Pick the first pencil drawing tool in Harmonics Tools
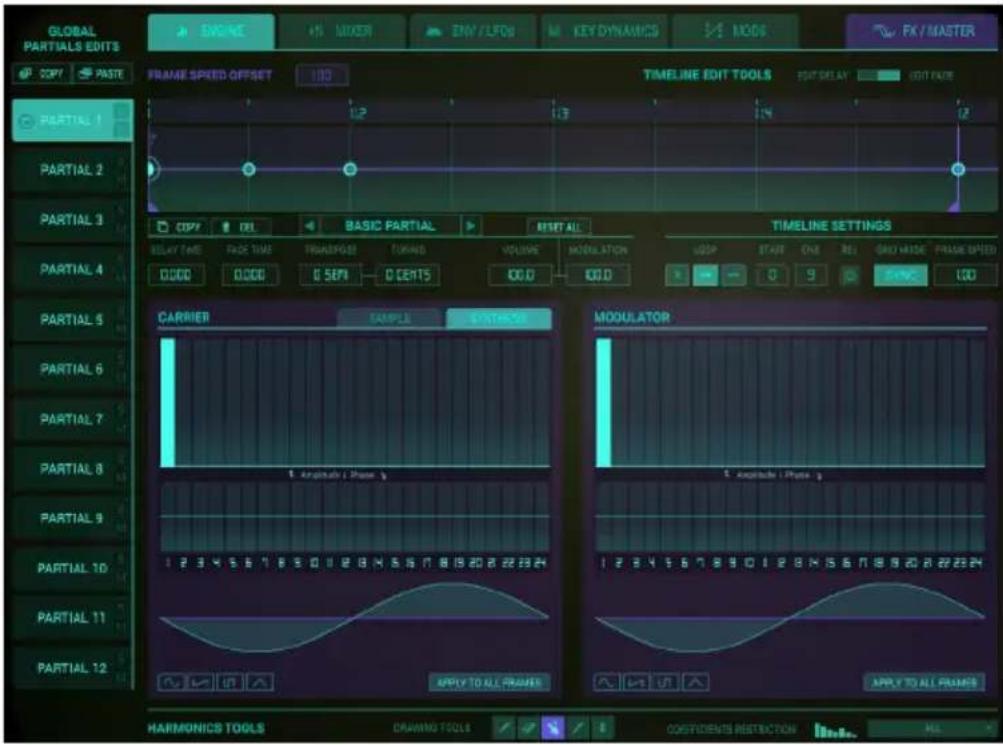 coord(504,728)
